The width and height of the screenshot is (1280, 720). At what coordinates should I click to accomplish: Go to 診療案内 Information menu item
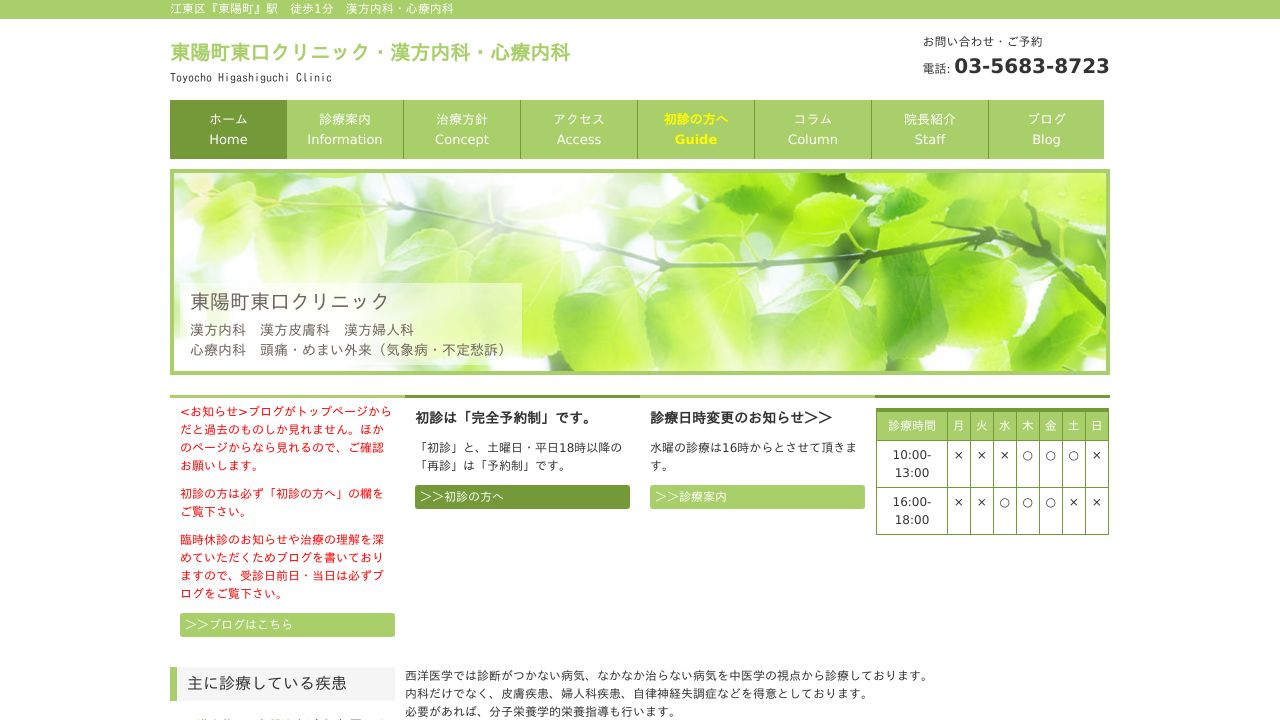click(345, 129)
